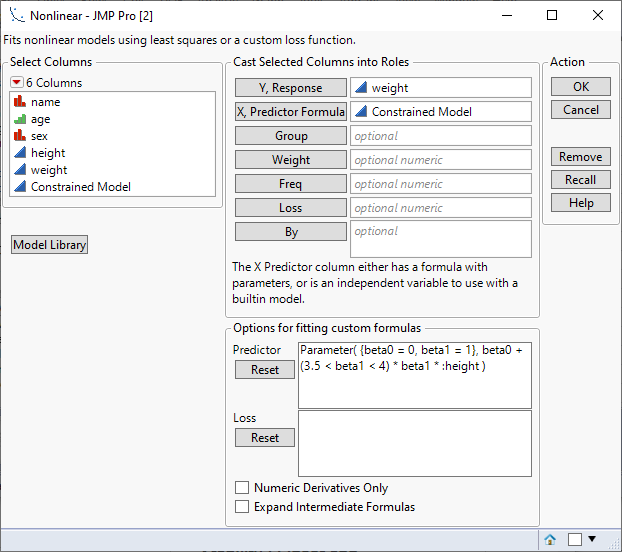Enable Numeric Derivatives Only
This screenshot has width=622, height=552.
(241, 488)
